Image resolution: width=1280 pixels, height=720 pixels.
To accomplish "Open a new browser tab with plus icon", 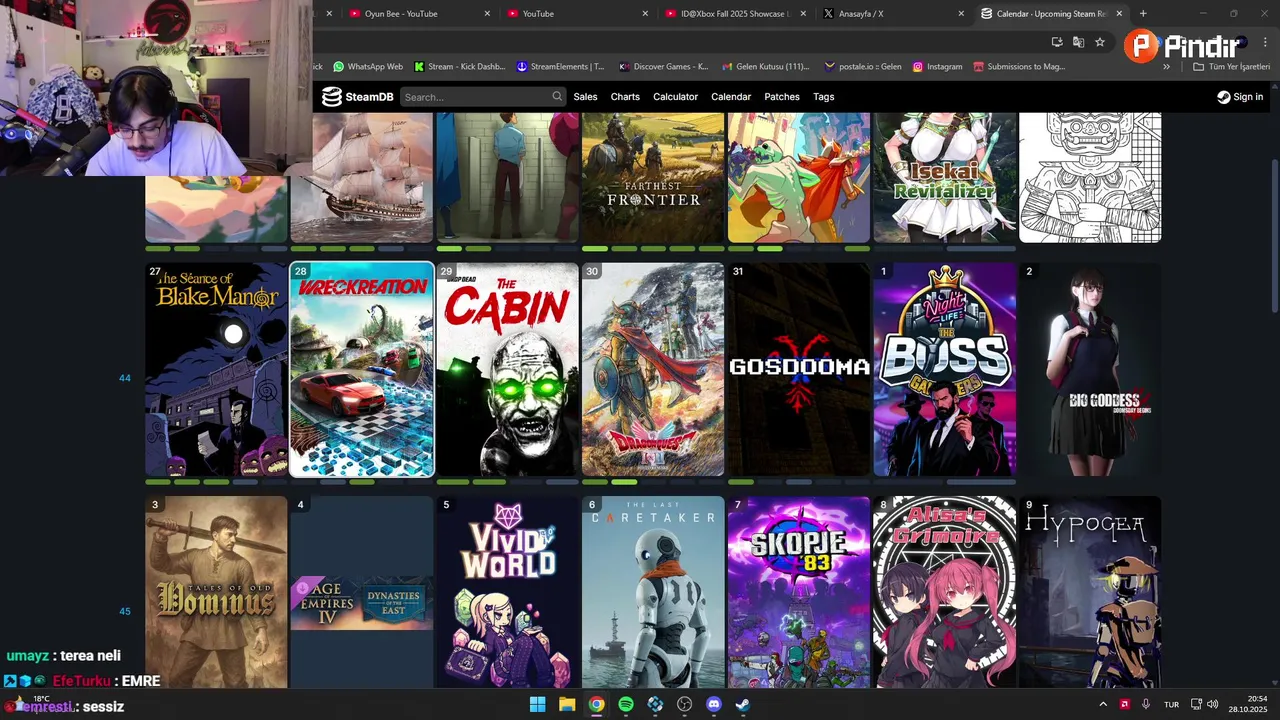I will [x=1143, y=14].
